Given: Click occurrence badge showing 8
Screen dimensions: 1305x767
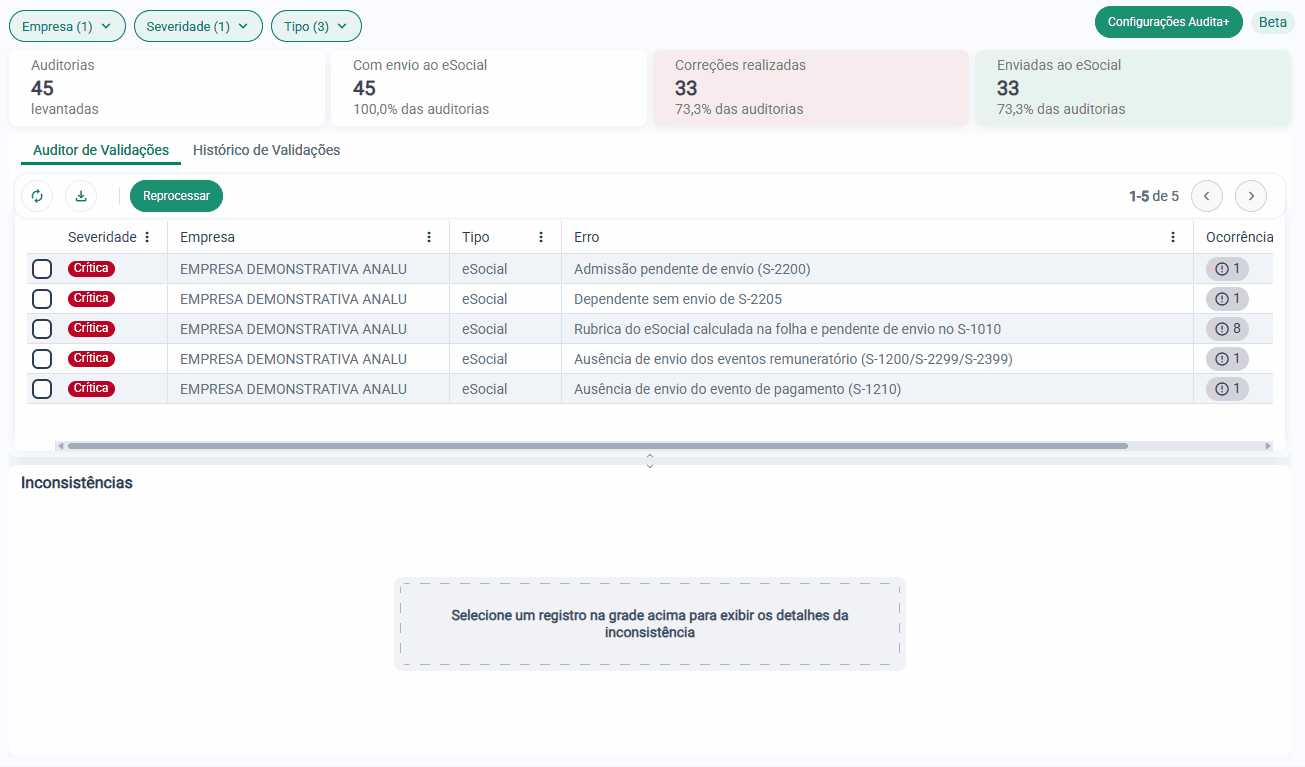Looking at the screenshot, I should 1227,329.
